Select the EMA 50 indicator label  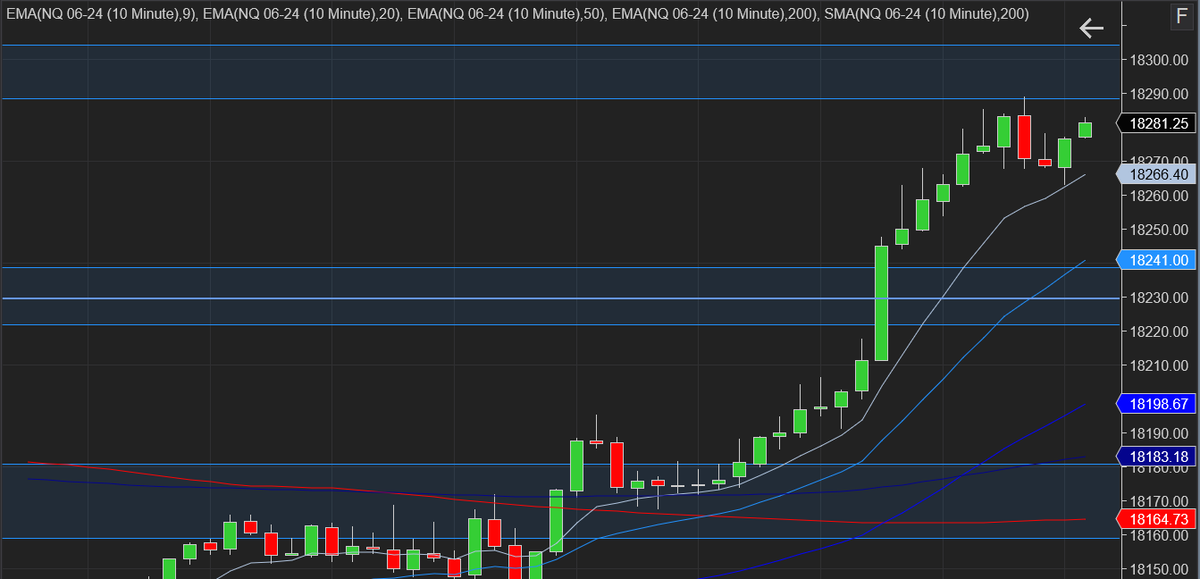pyautogui.click(x=506, y=14)
